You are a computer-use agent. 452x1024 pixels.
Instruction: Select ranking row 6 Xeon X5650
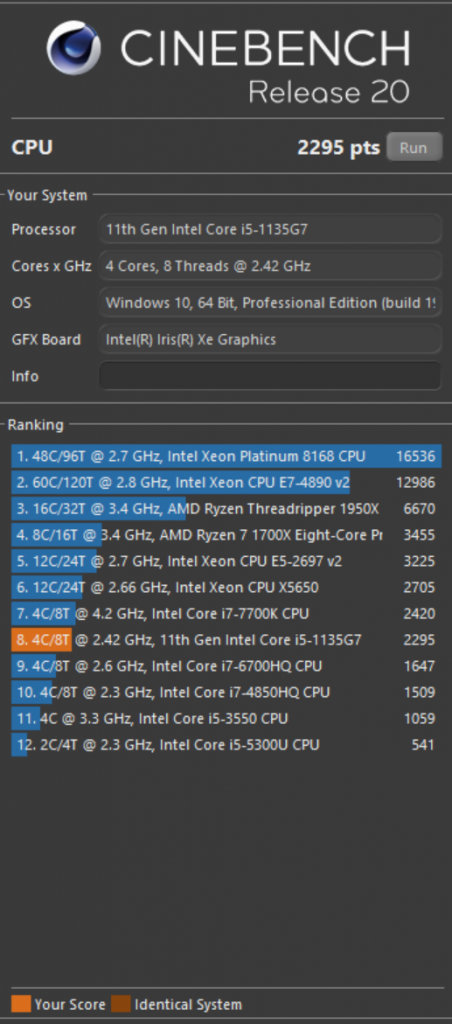(x=226, y=587)
